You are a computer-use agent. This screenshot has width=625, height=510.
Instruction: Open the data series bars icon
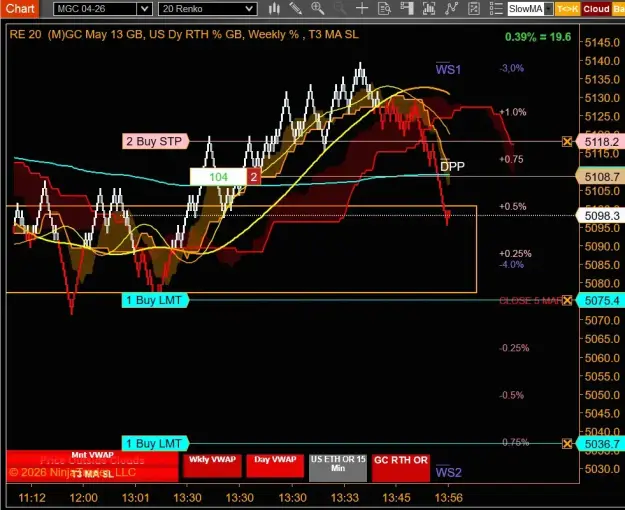tap(429, 8)
